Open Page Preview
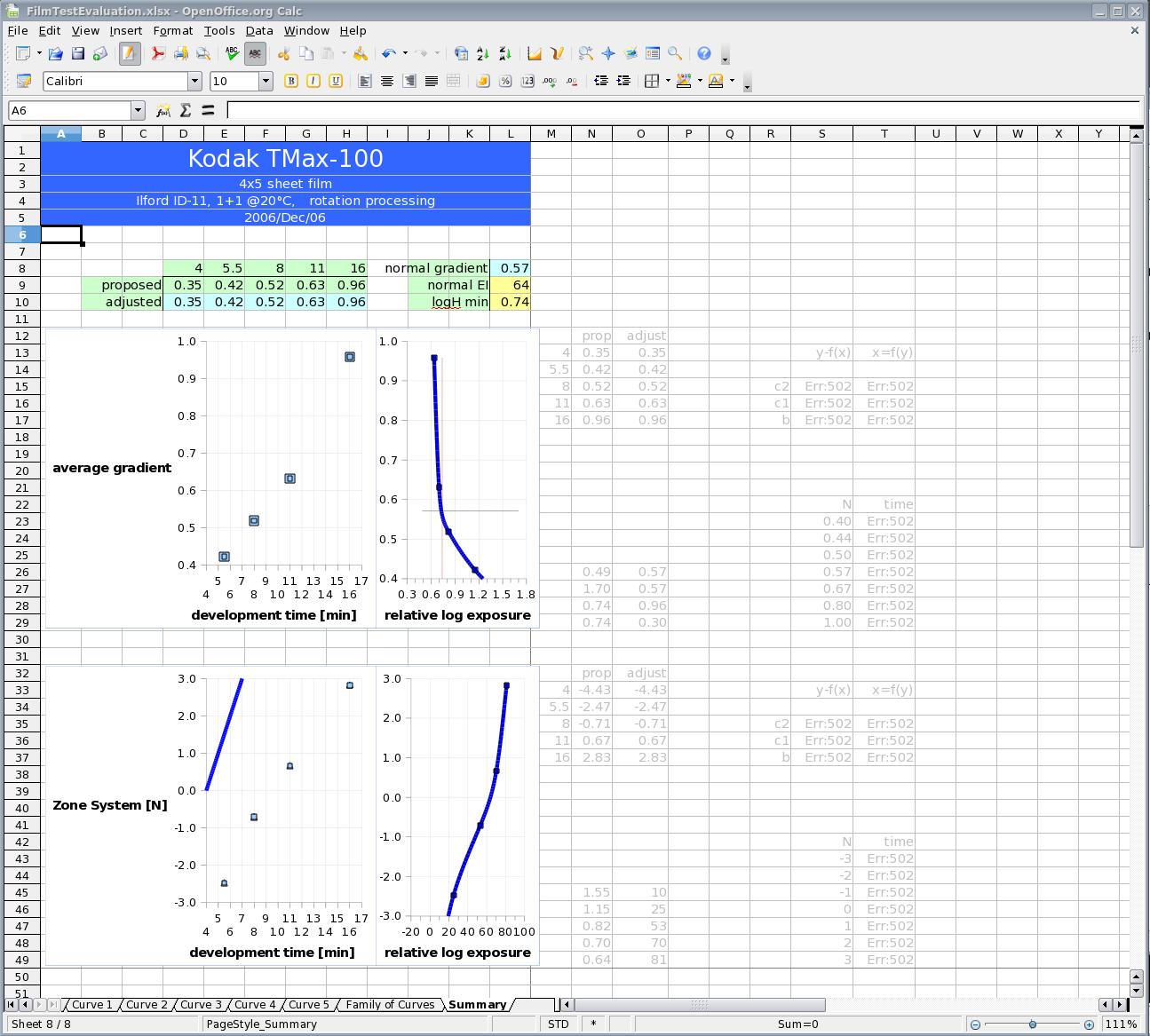The height and width of the screenshot is (1036, 1150). [x=203, y=54]
